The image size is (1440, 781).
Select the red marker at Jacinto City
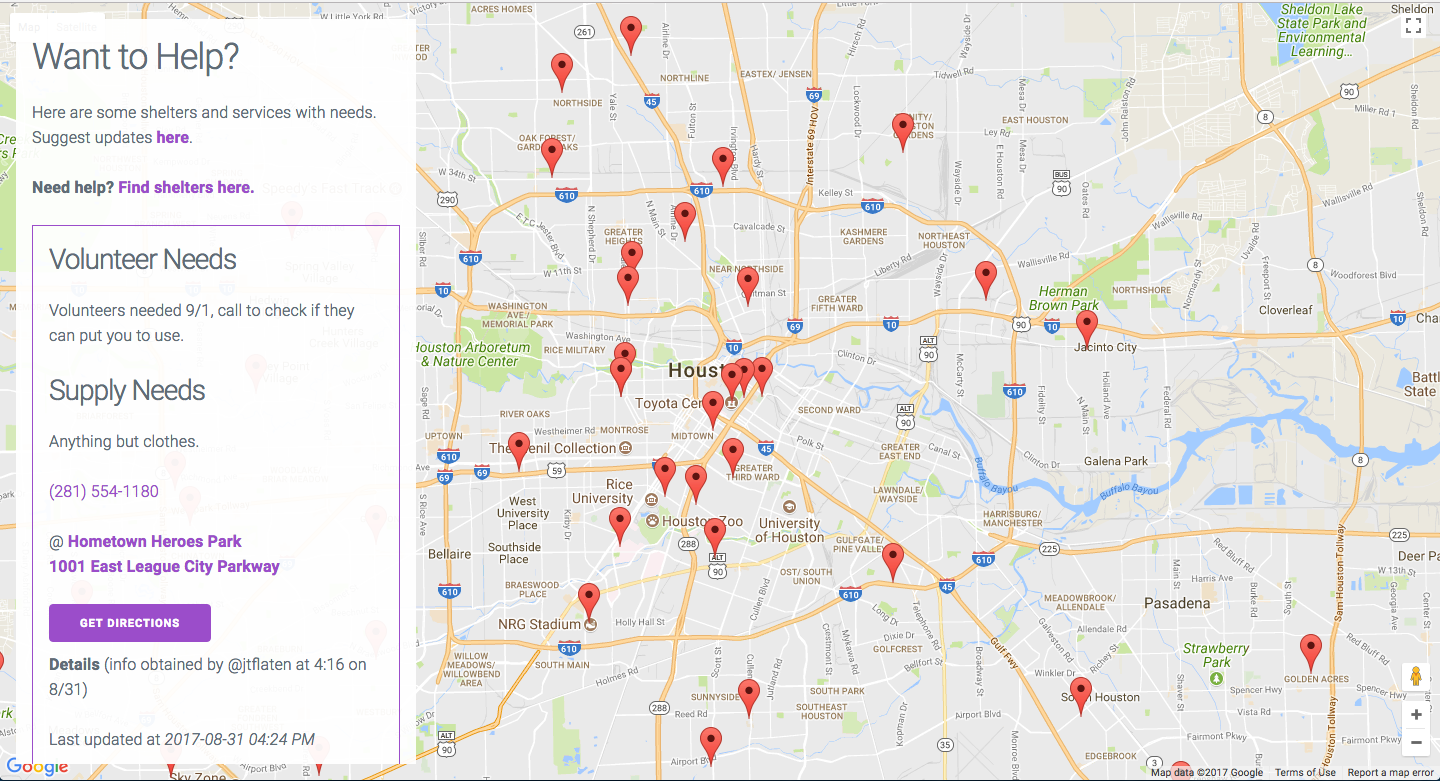(1086, 327)
